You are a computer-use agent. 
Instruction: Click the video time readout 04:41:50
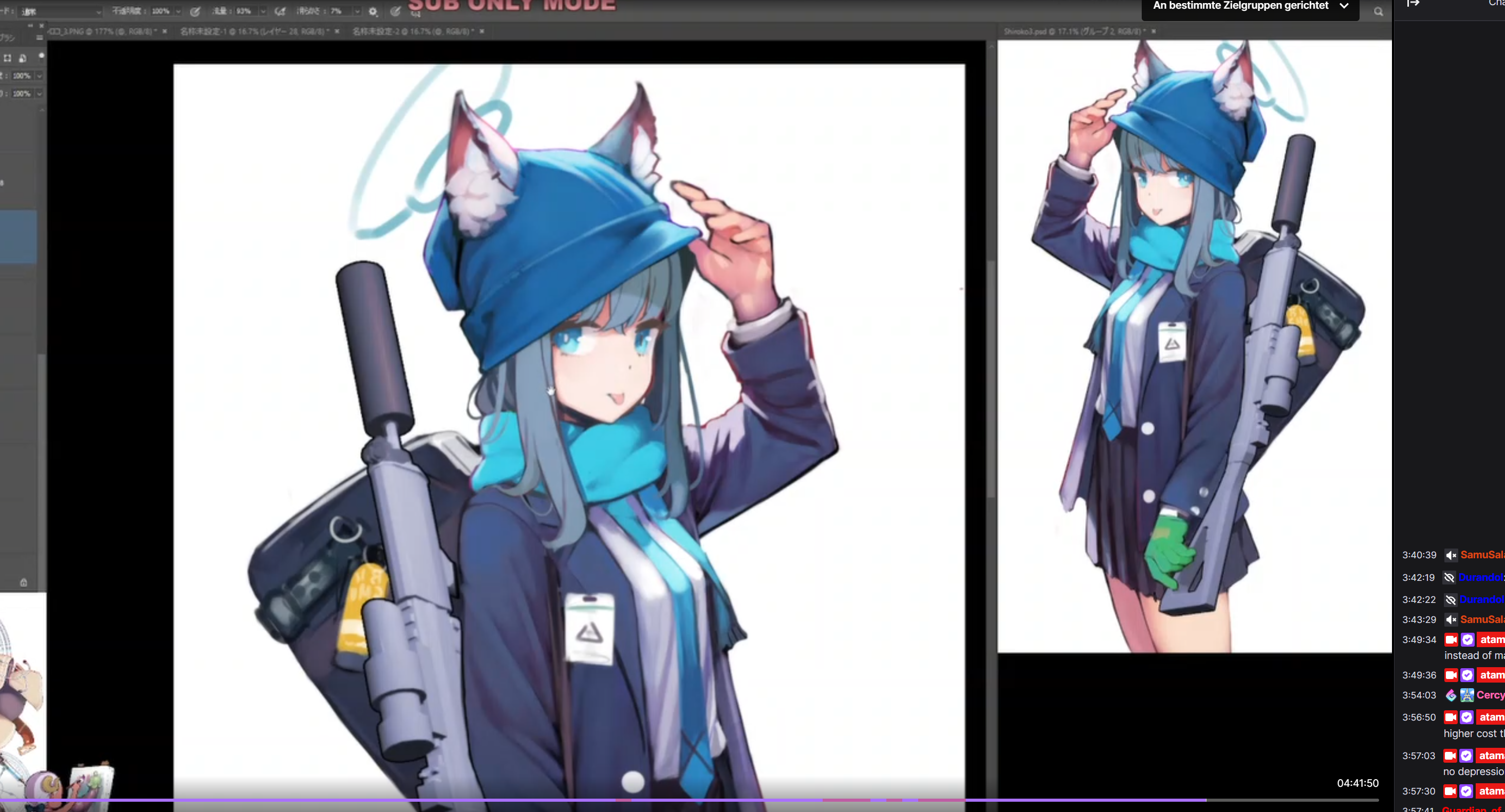[x=1358, y=783]
